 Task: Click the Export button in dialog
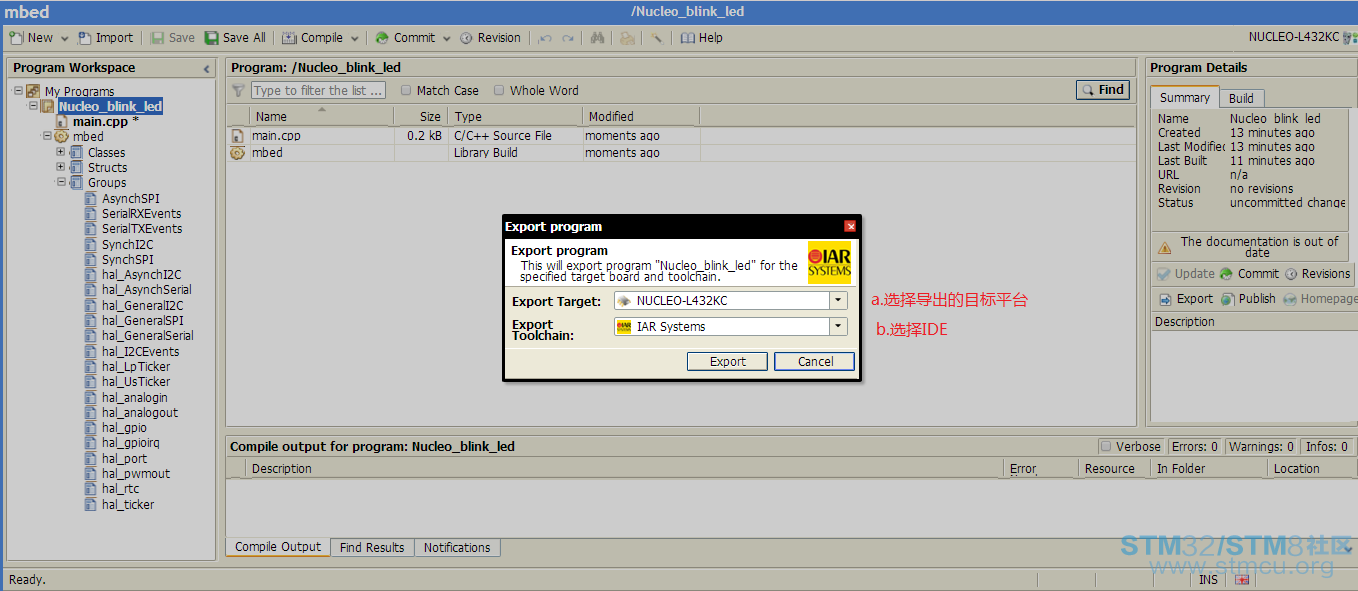point(727,362)
